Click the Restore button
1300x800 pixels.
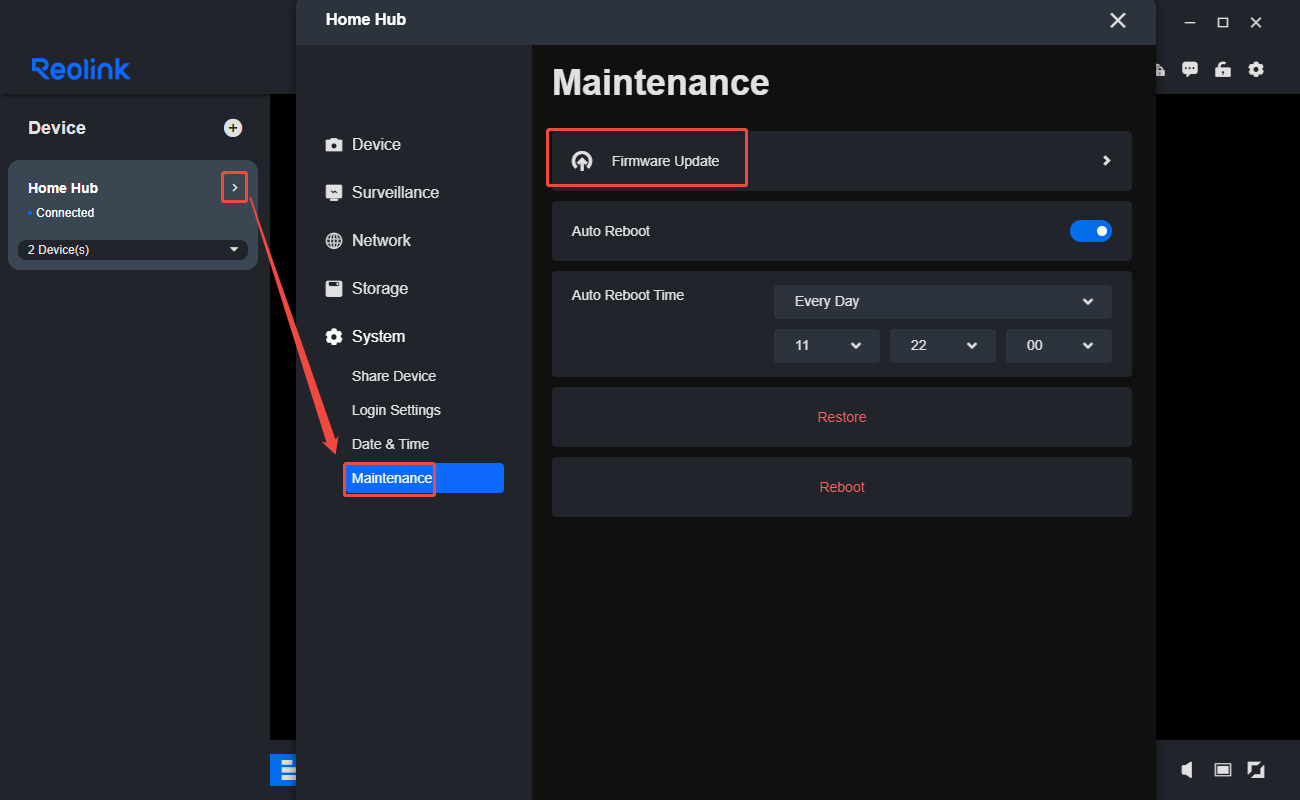(x=841, y=416)
